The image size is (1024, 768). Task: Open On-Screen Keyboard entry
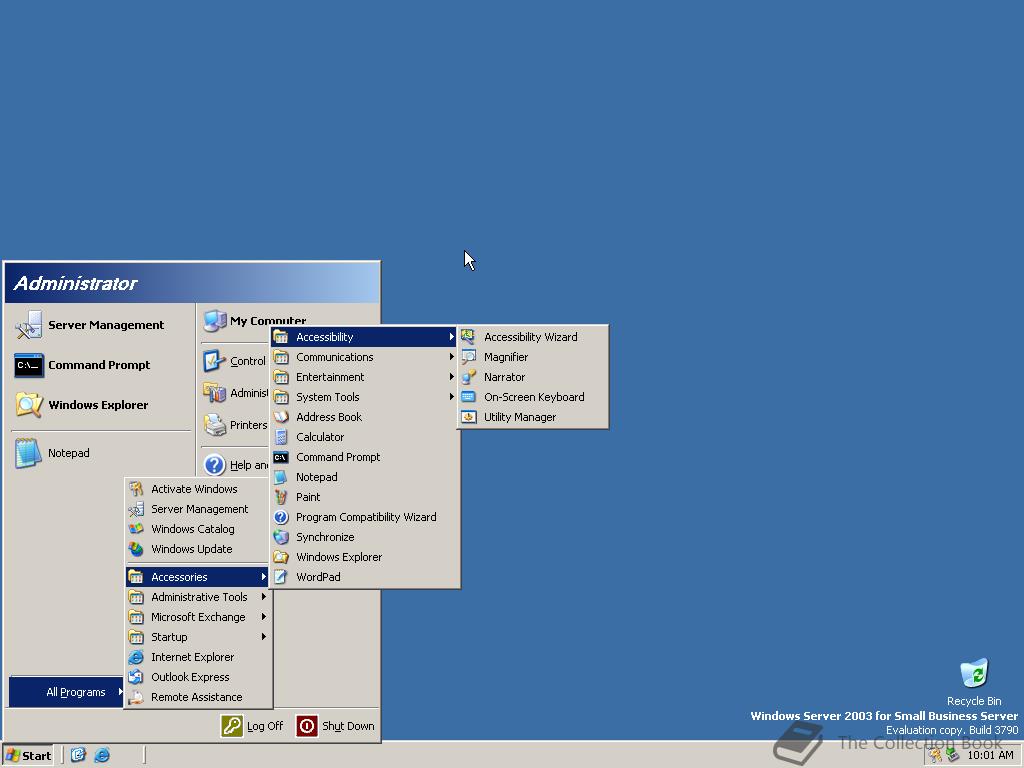tap(533, 397)
